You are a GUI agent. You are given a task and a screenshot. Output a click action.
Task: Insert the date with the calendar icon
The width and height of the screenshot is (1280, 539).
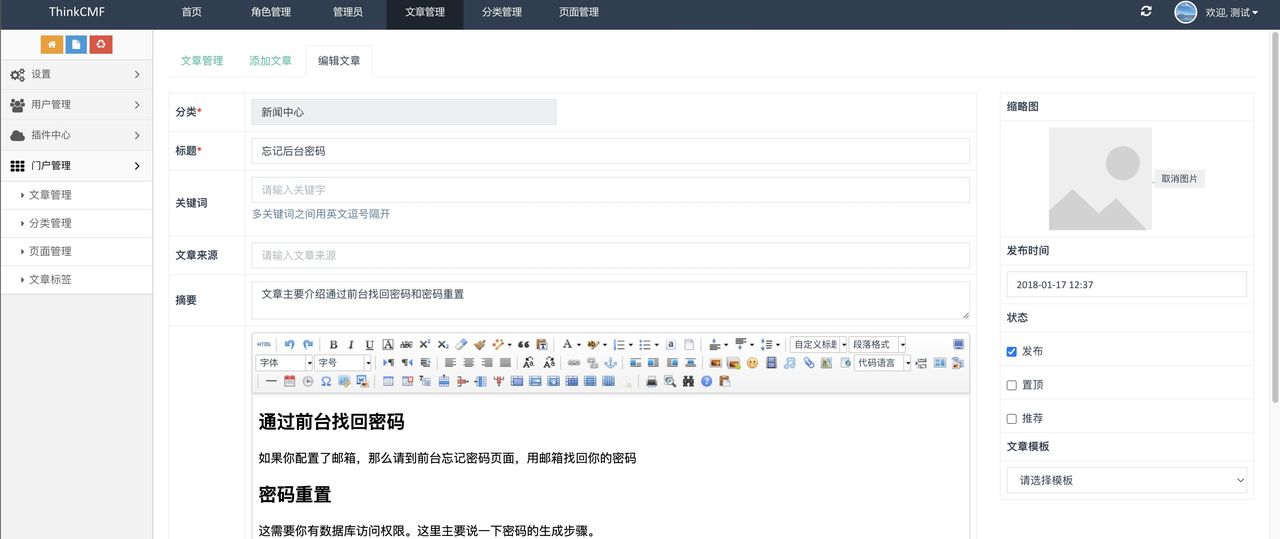289,381
